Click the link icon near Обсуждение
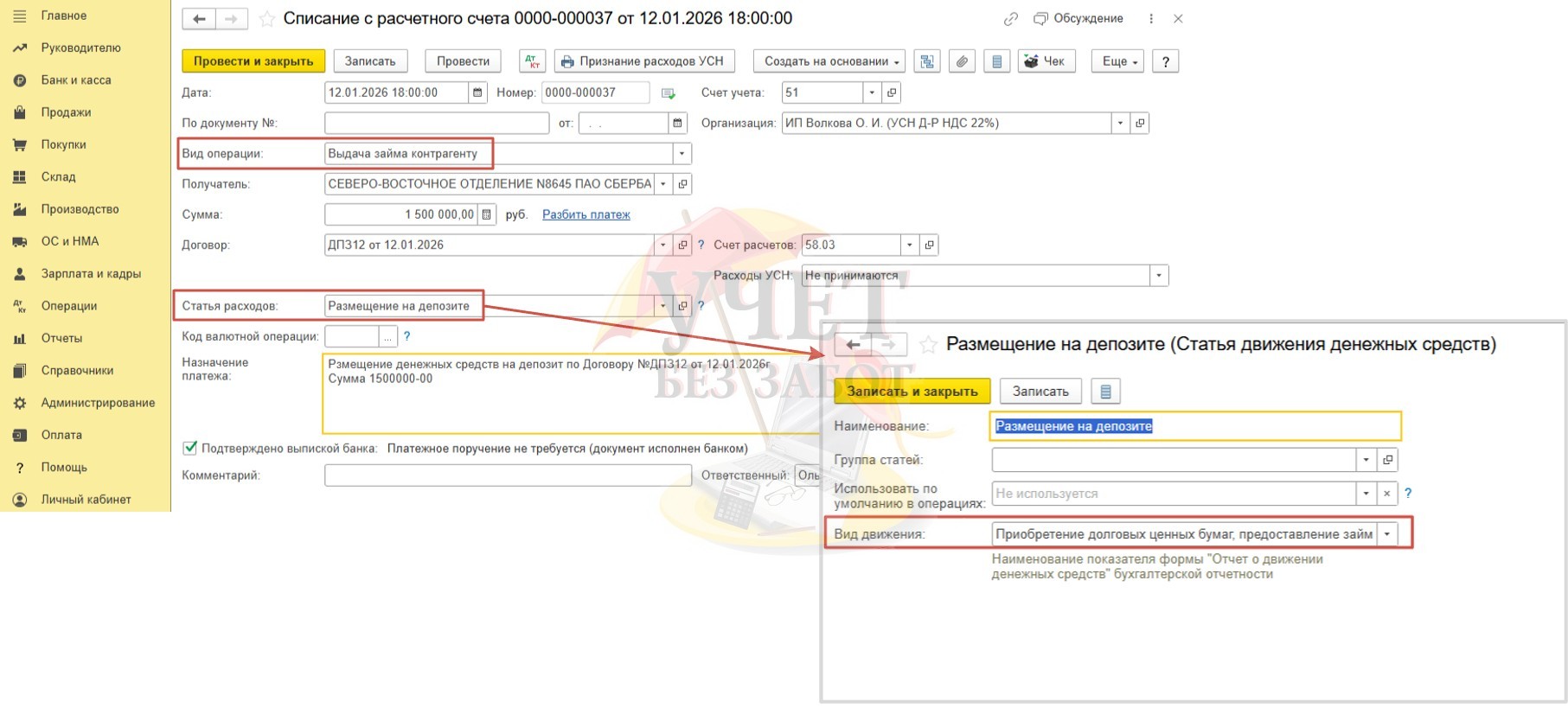The height and width of the screenshot is (708, 1568). tap(1010, 19)
